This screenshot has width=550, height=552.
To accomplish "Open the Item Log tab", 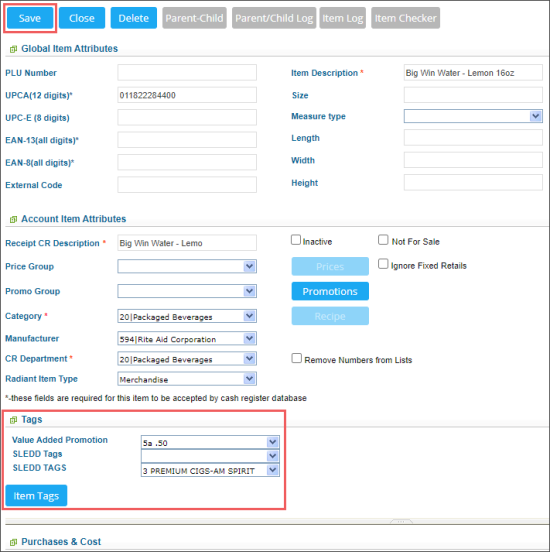I will coord(342,18).
